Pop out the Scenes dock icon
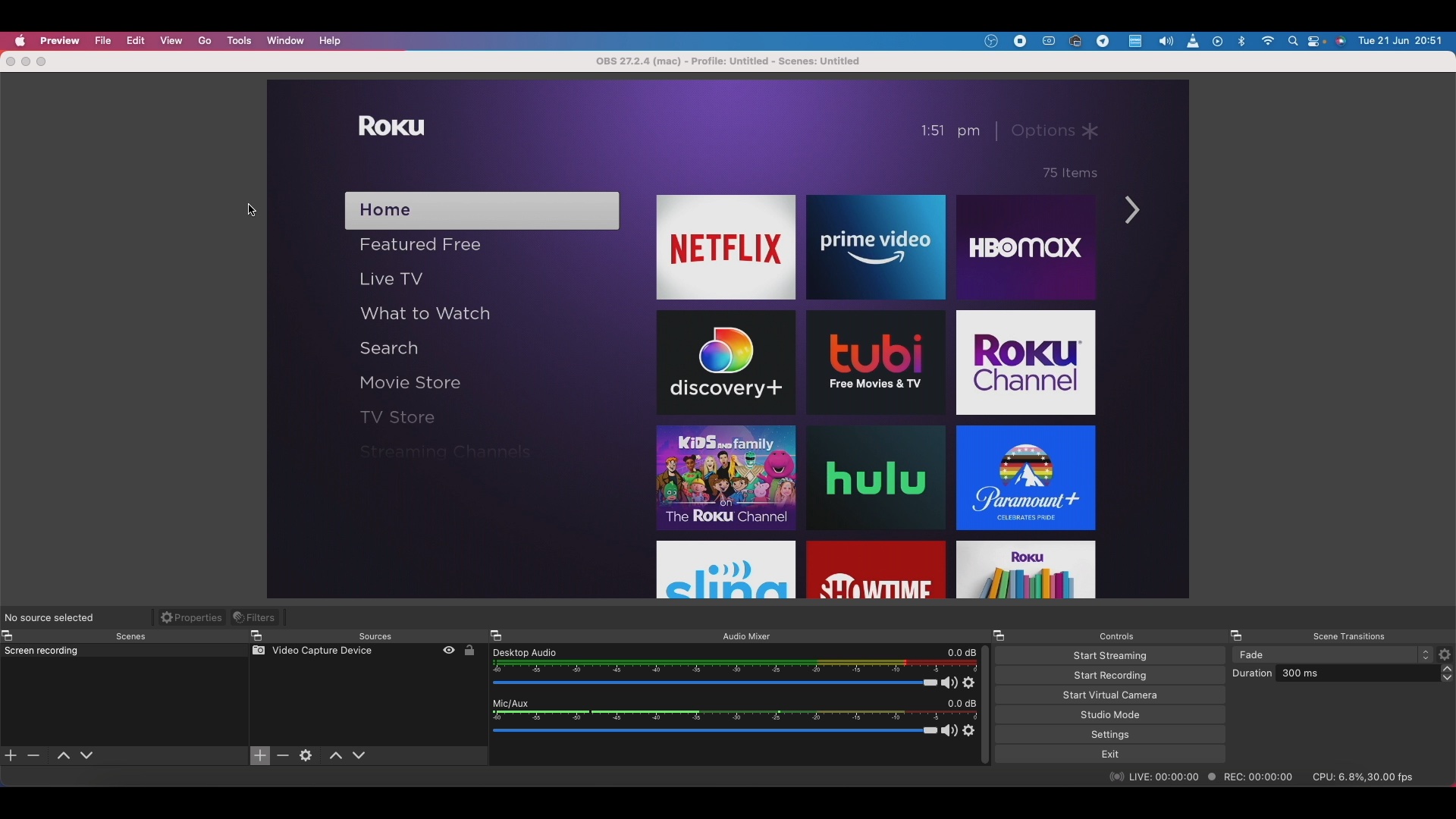The height and width of the screenshot is (819, 1456). pos(8,636)
